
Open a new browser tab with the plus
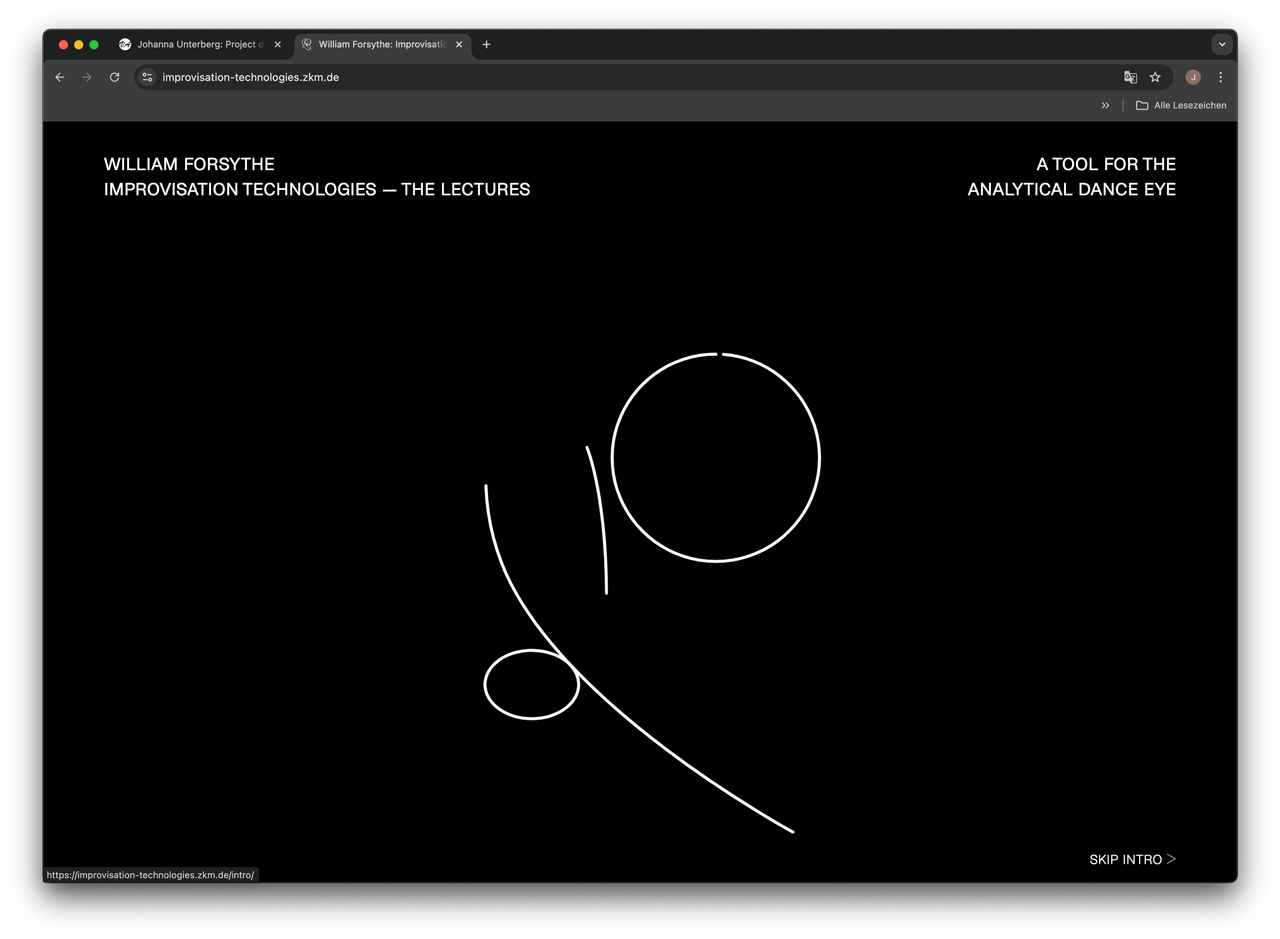[x=486, y=44]
